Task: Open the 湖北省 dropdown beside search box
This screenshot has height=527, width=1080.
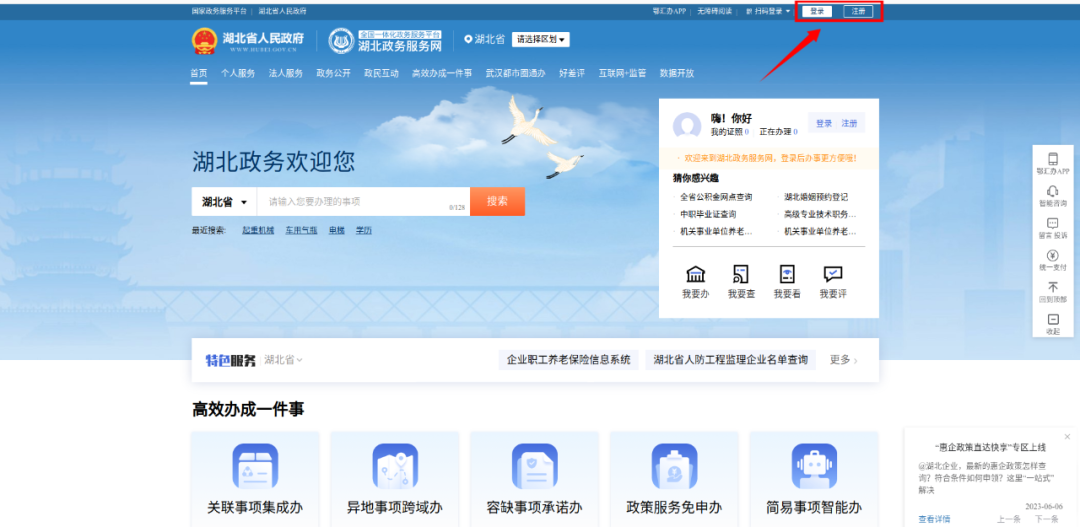Action: pos(224,202)
